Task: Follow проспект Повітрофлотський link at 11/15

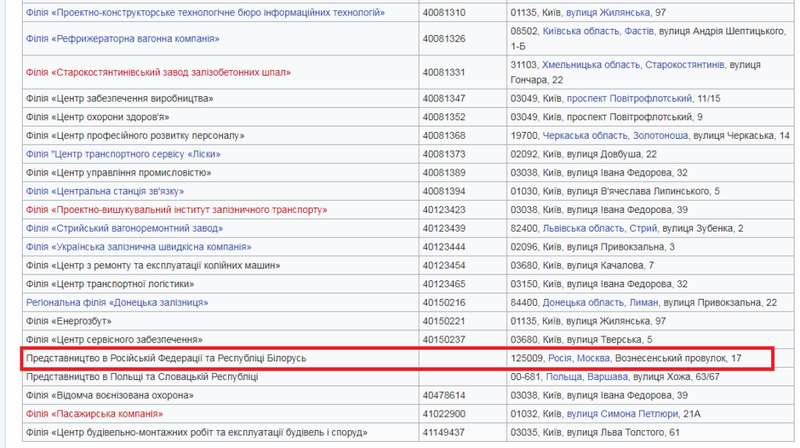Action: (629, 98)
